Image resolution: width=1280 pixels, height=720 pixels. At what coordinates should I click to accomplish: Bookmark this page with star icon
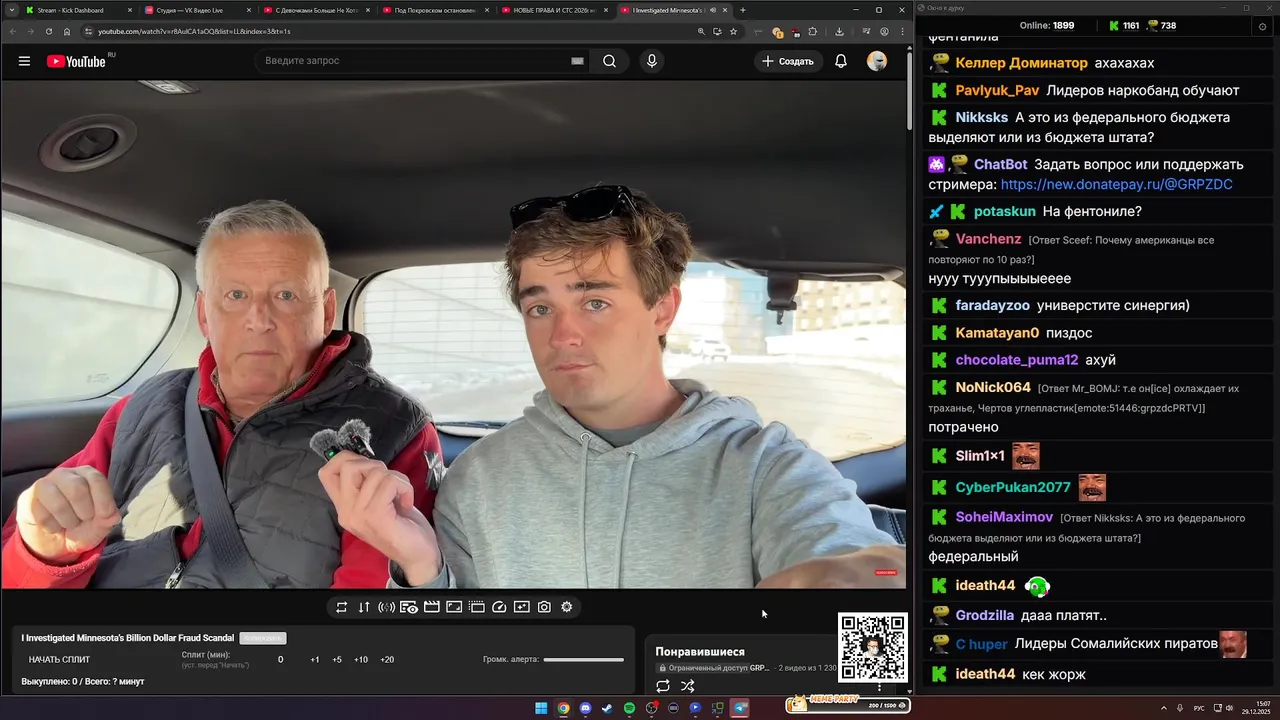point(733,31)
